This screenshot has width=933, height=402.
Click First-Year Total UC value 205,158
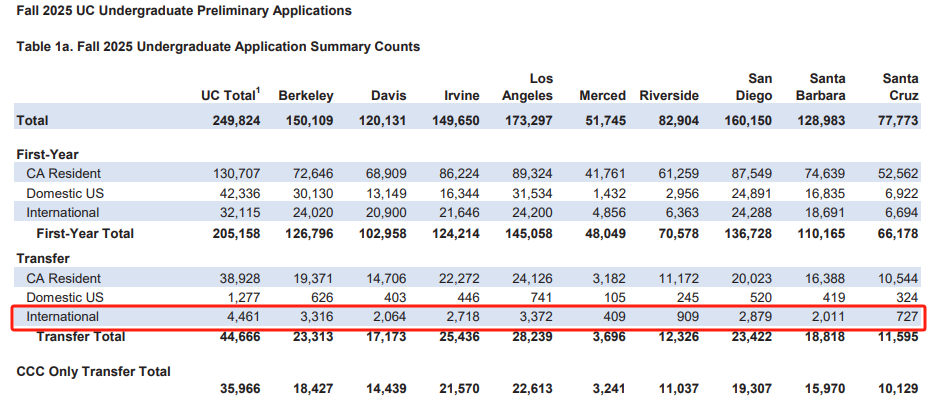click(236, 234)
